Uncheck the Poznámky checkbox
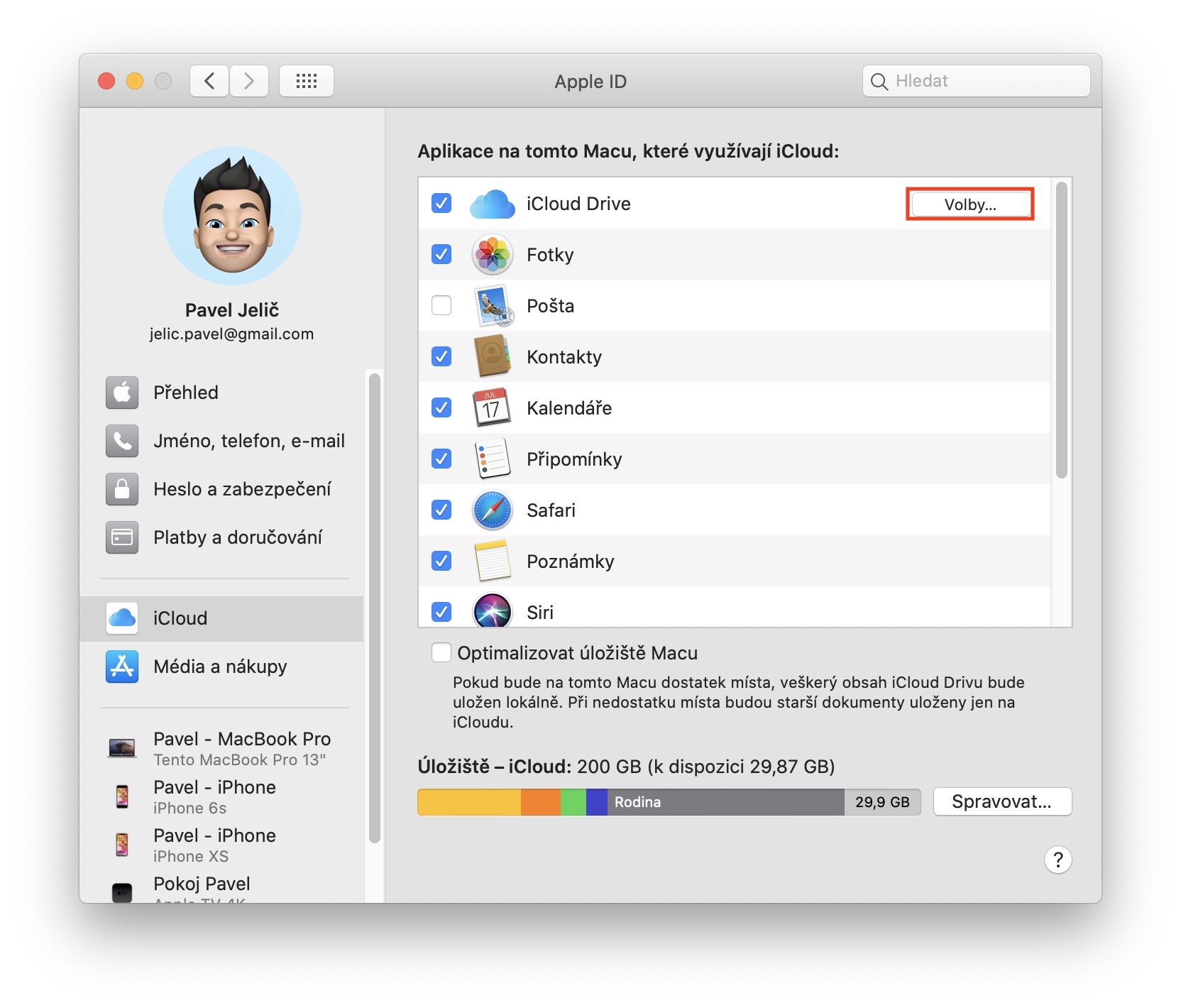Image resolution: width=1181 pixels, height=1008 pixels. coord(441,561)
